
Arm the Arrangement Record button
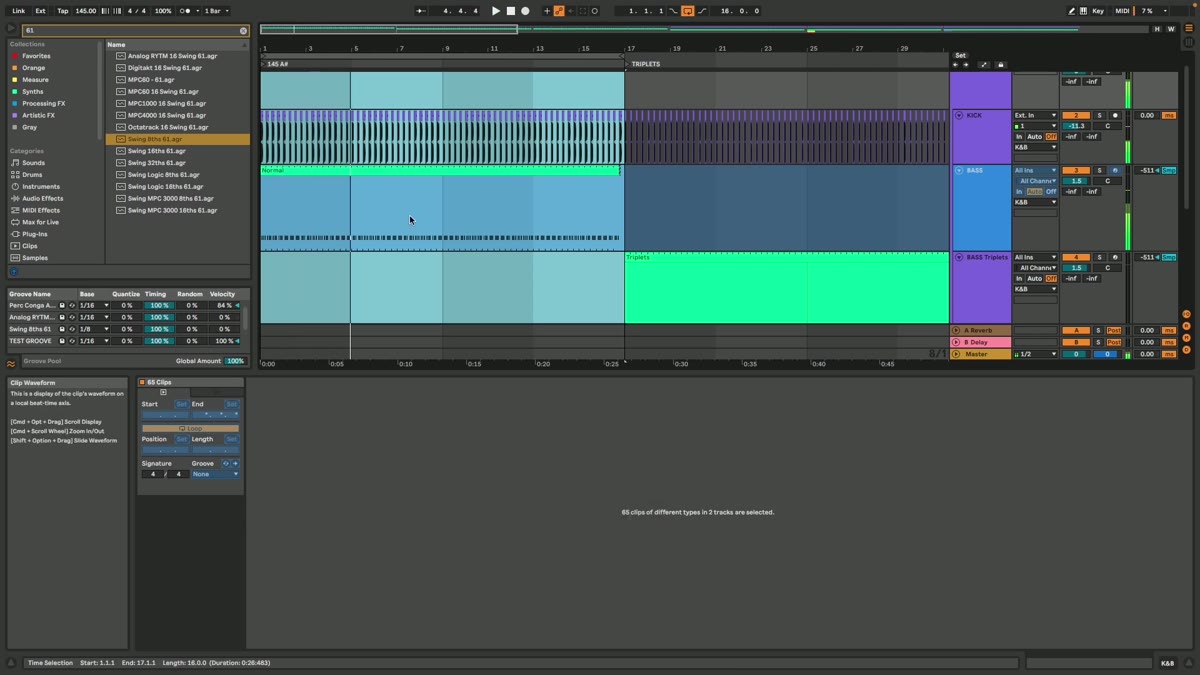[x=525, y=11]
